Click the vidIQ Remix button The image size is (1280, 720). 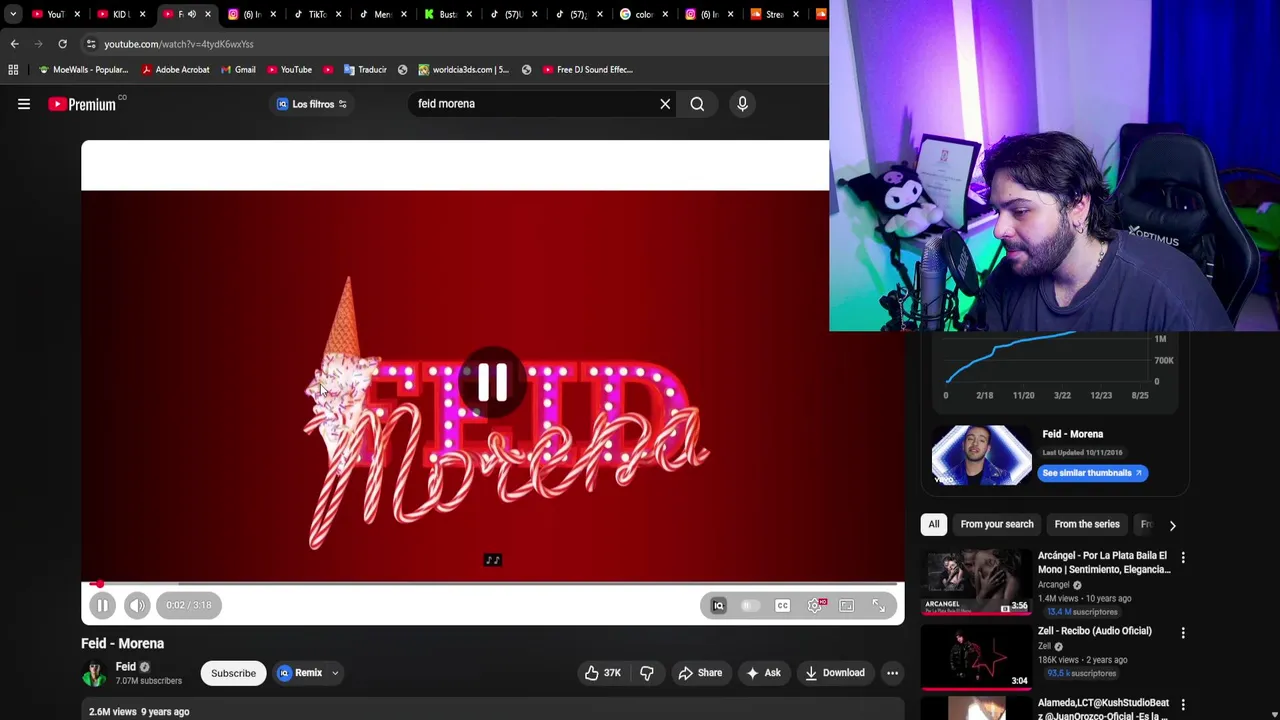(x=300, y=673)
